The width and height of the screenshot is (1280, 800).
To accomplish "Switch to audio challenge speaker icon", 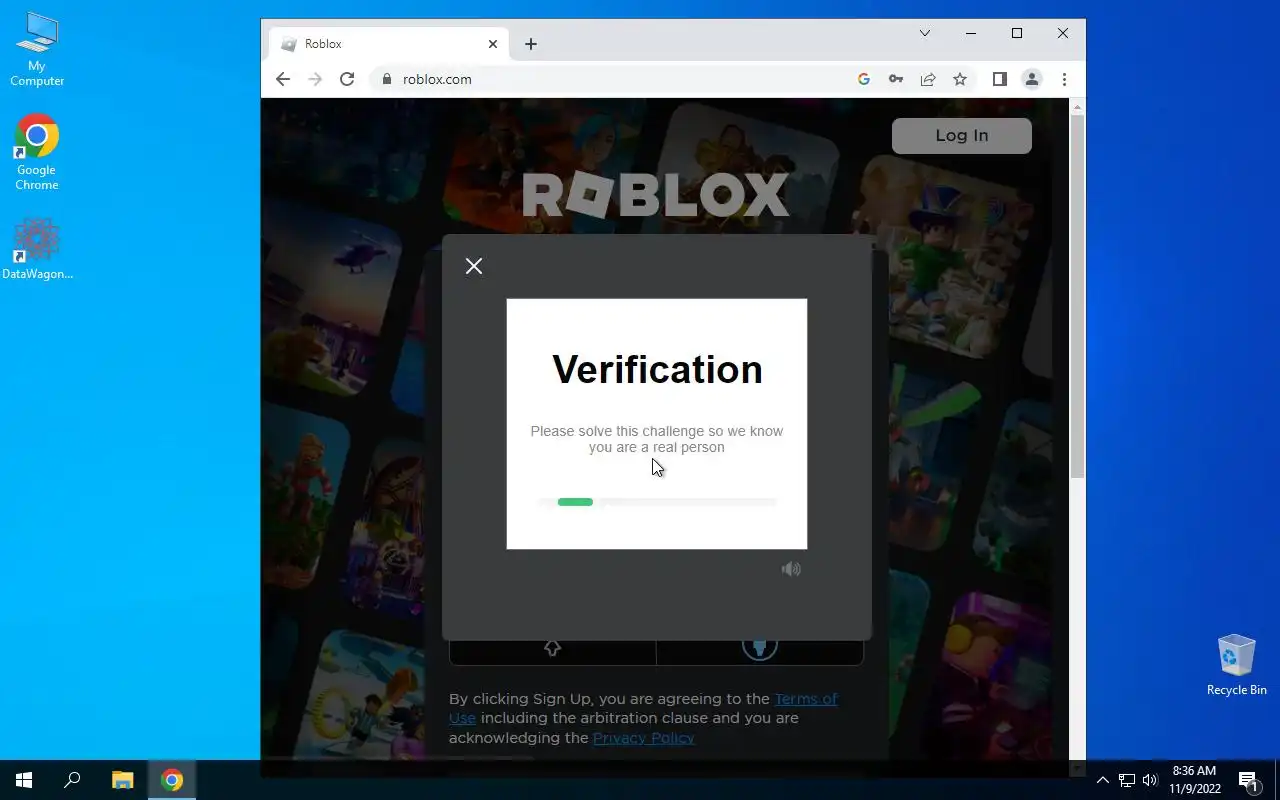I will [x=791, y=569].
